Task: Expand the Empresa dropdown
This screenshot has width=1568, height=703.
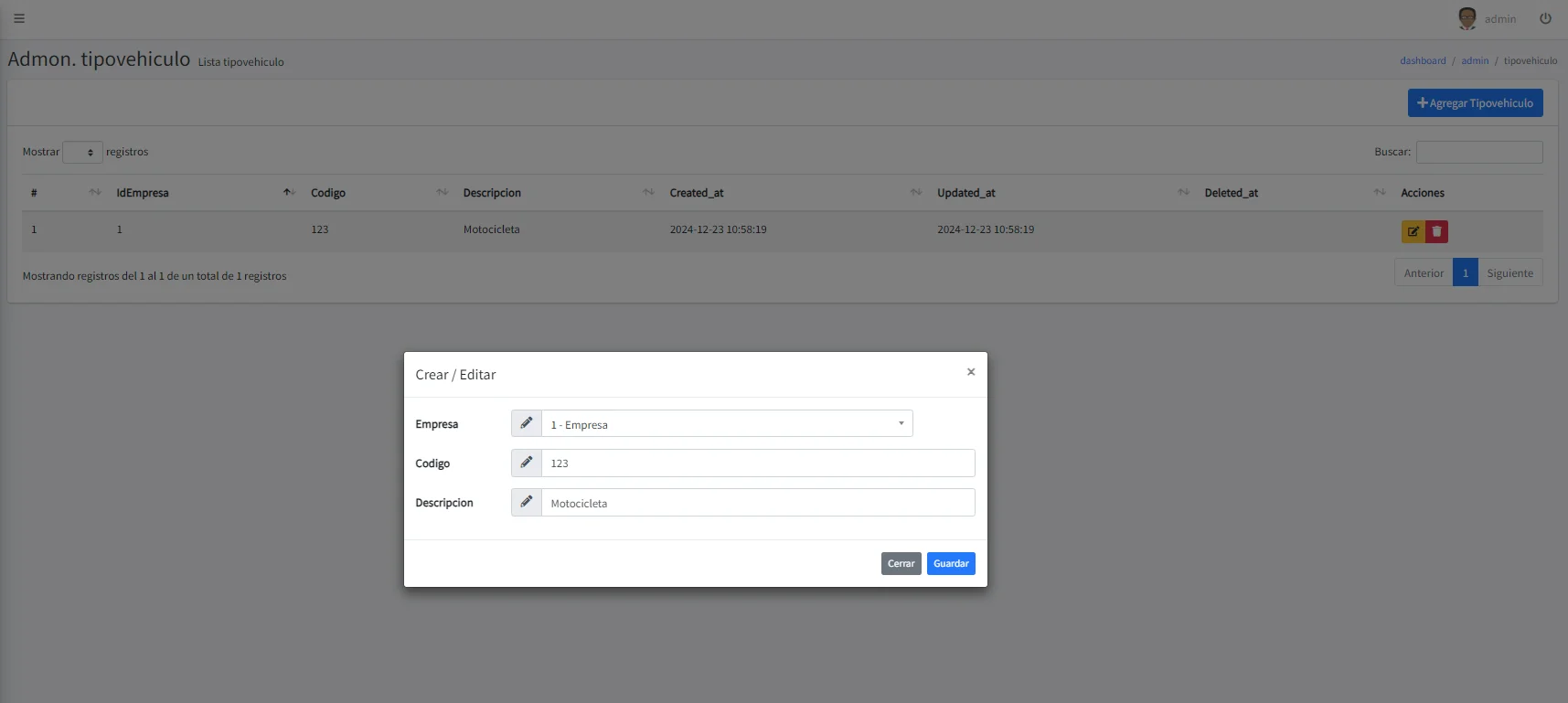Action: tap(727, 423)
